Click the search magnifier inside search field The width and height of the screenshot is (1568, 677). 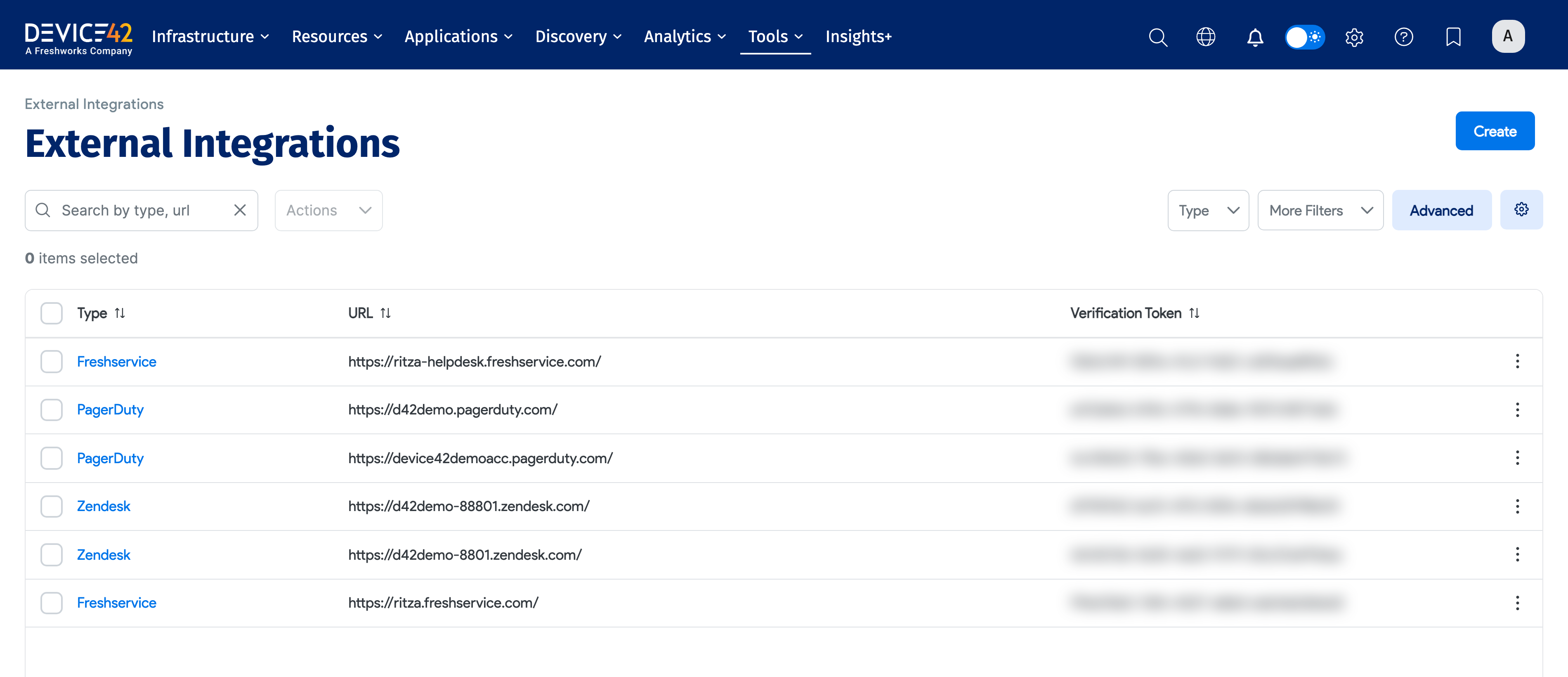(x=43, y=210)
